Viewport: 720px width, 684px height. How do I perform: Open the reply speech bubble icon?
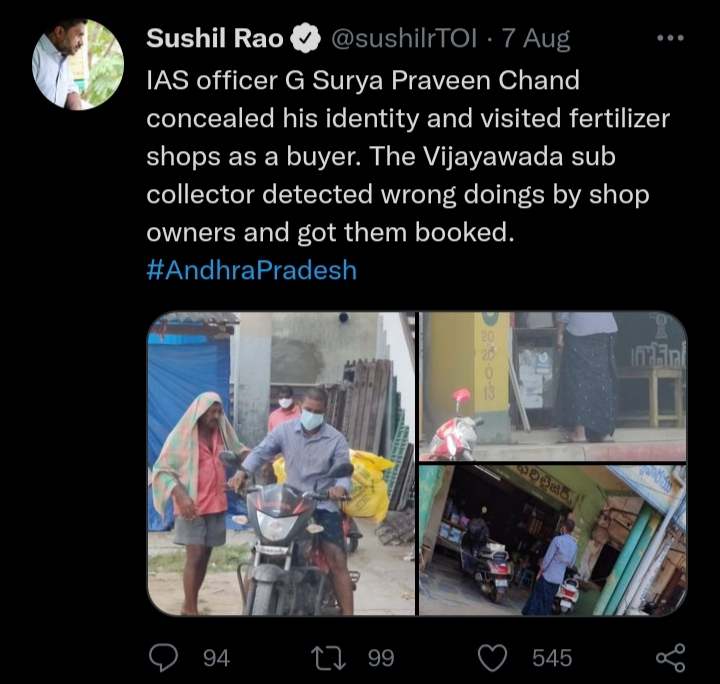(x=163, y=657)
